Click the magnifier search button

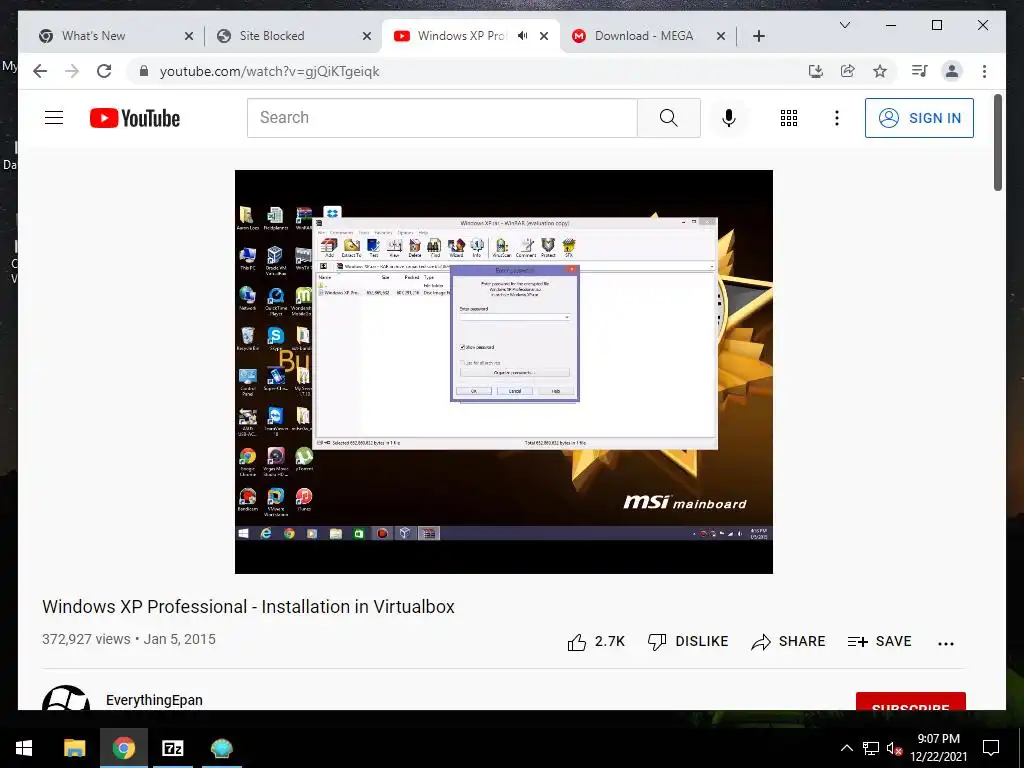(x=669, y=118)
